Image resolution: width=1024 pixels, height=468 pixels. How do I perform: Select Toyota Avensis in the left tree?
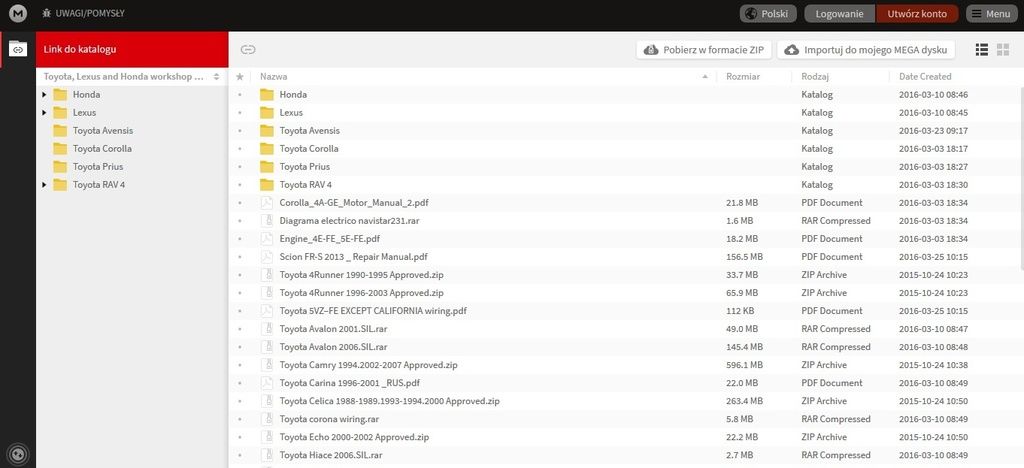pyautogui.click(x=103, y=131)
